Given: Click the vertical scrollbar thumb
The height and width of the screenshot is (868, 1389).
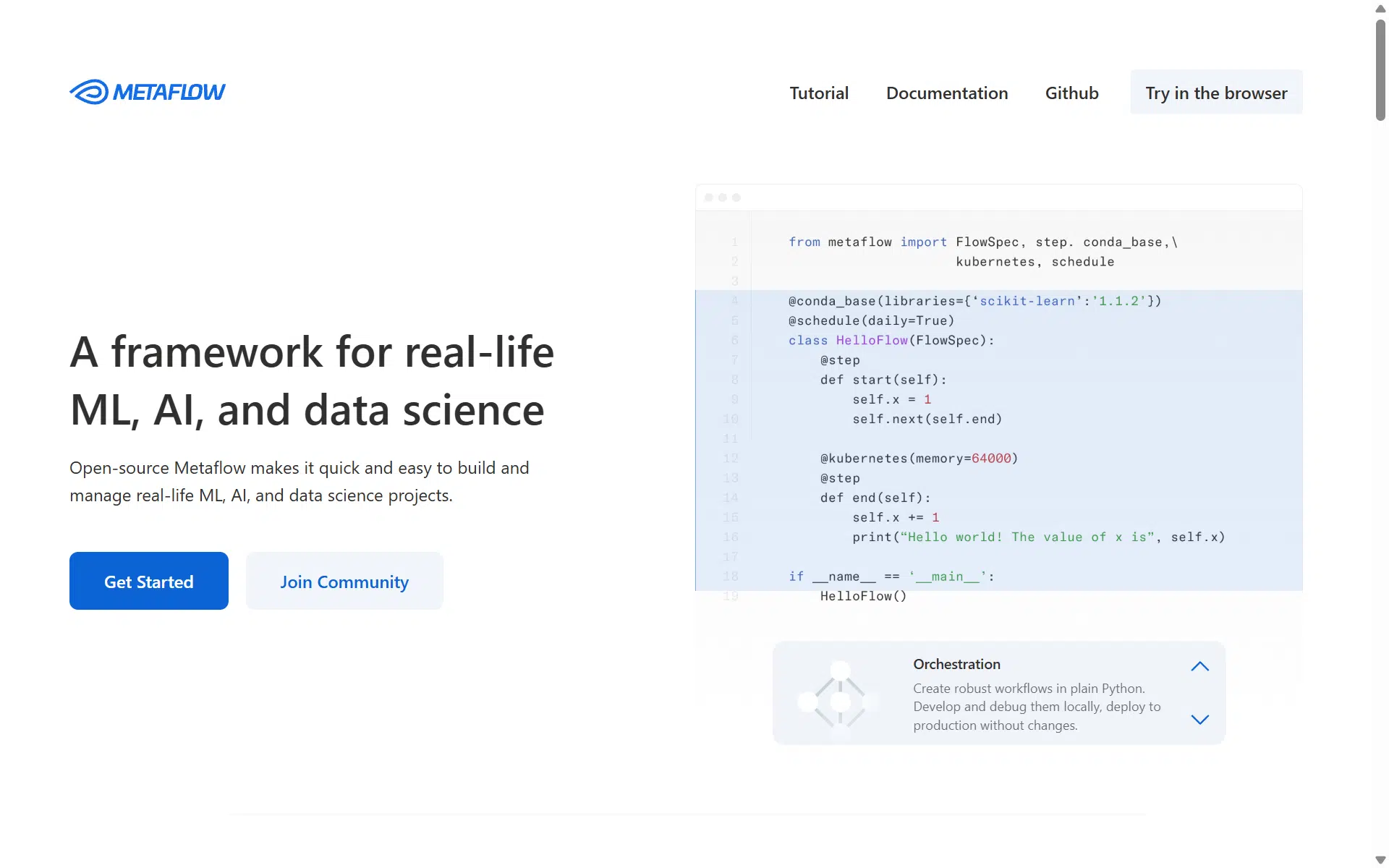Looking at the screenshot, I should coord(1380,69).
